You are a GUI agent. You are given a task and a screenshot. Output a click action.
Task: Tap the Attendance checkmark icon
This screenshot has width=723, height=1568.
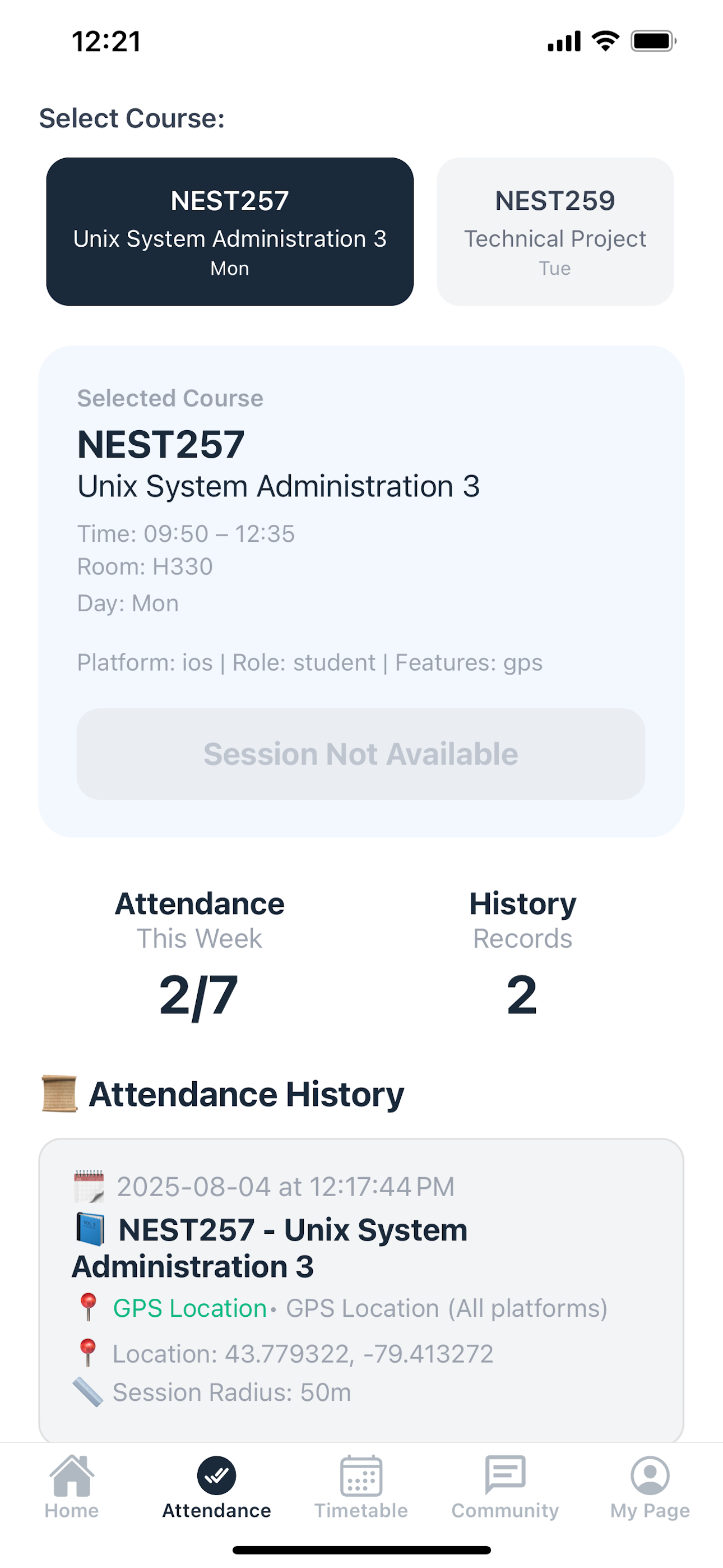coord(216,1475)
